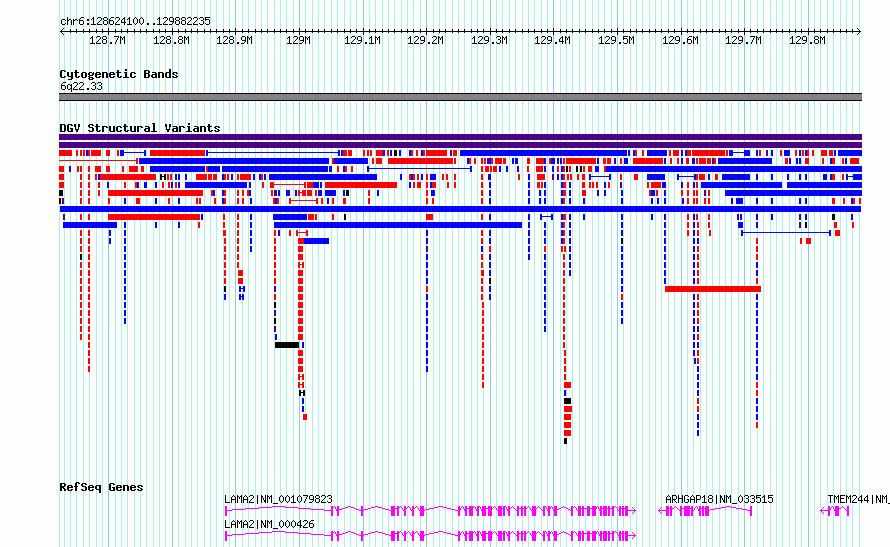
Task: Open the Cytogenetic Bands track title
Action: coord(119,74)
